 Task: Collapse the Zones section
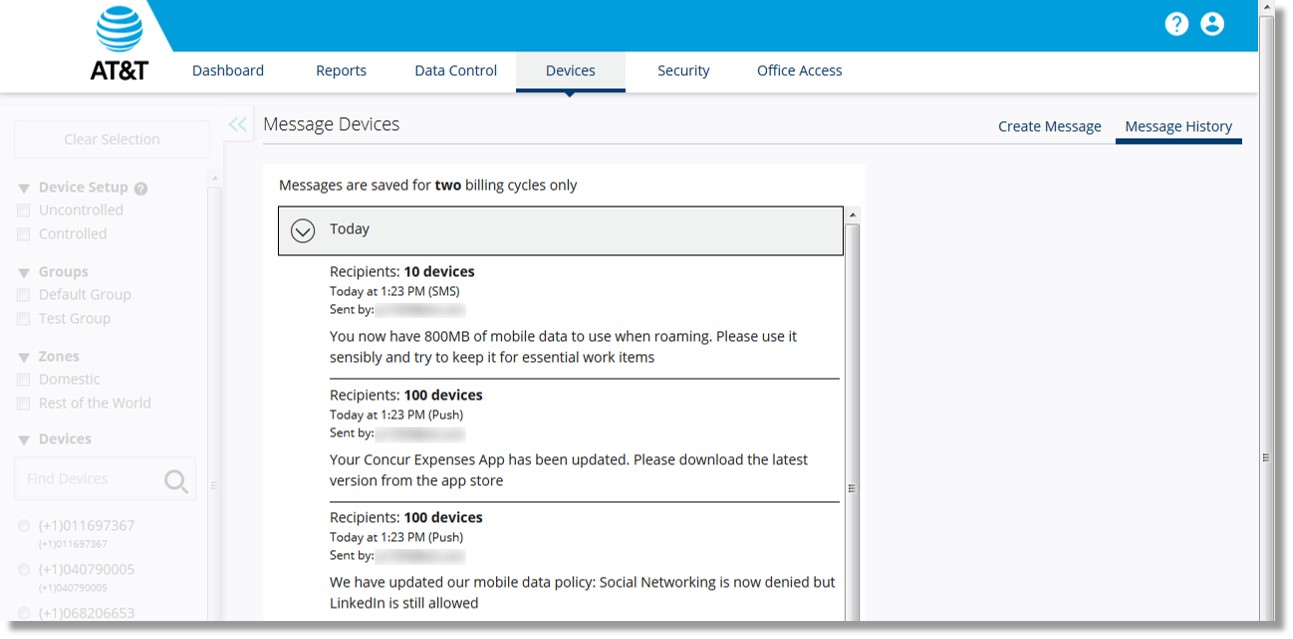tap(22, 356)
